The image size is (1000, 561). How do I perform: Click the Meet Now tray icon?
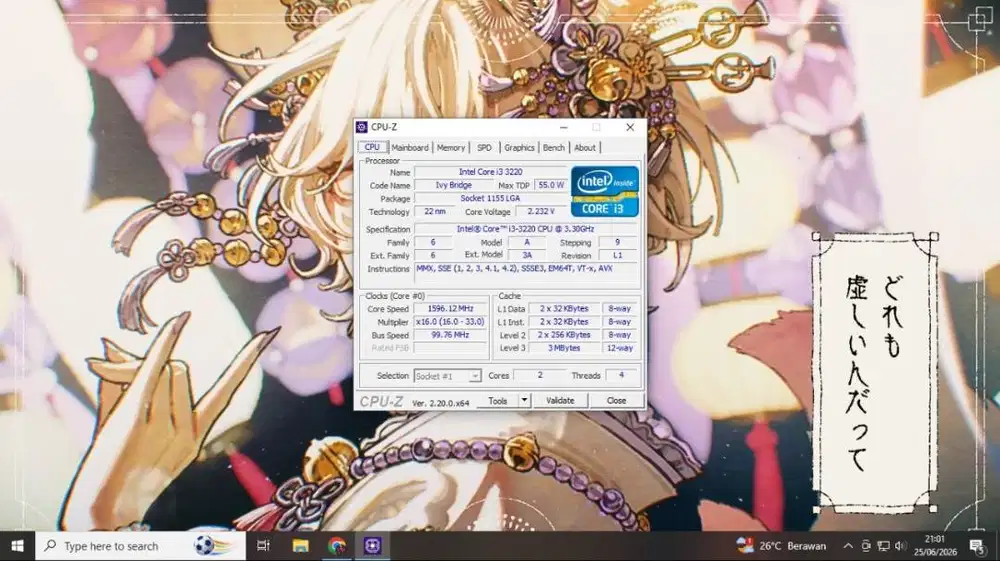click(865, 546)
